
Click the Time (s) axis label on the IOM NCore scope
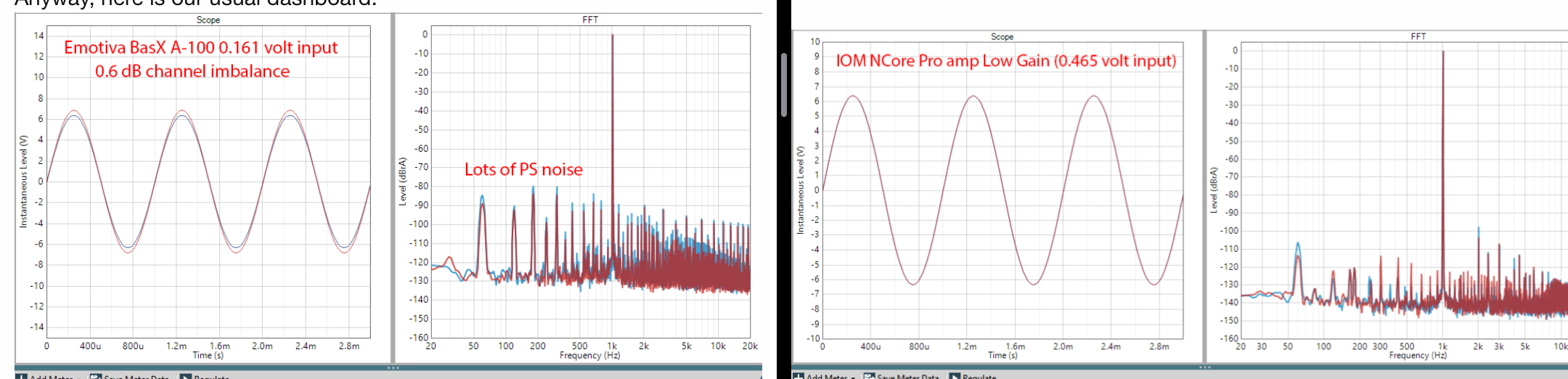pos(1002,356)
